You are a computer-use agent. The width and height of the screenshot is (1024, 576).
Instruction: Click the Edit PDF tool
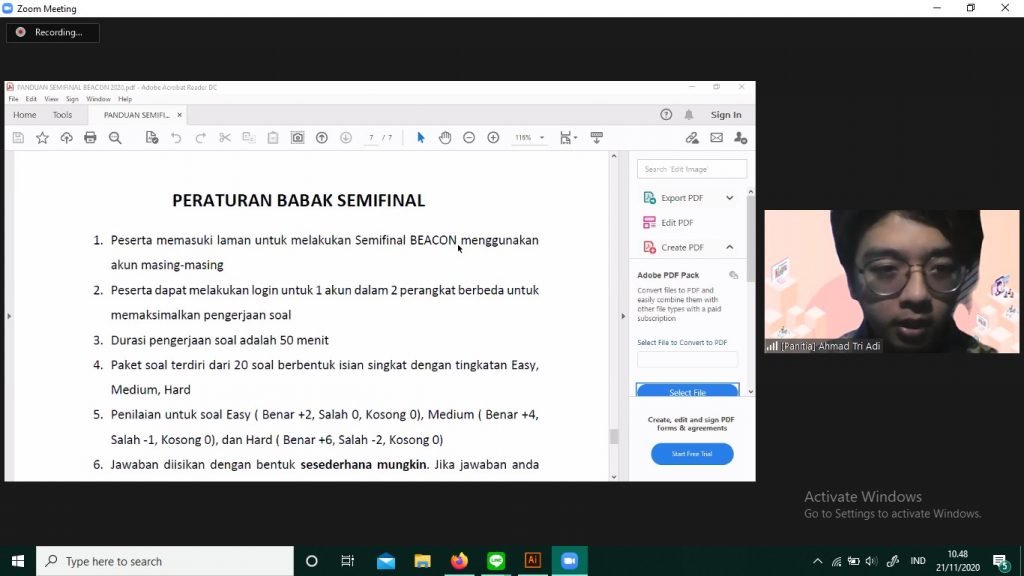click(x=676, y=223)
